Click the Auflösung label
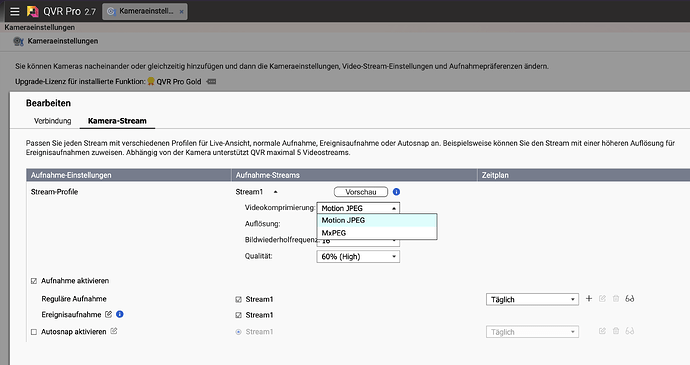The height and width of the screenshot is (365, 690). coord(262,224)
